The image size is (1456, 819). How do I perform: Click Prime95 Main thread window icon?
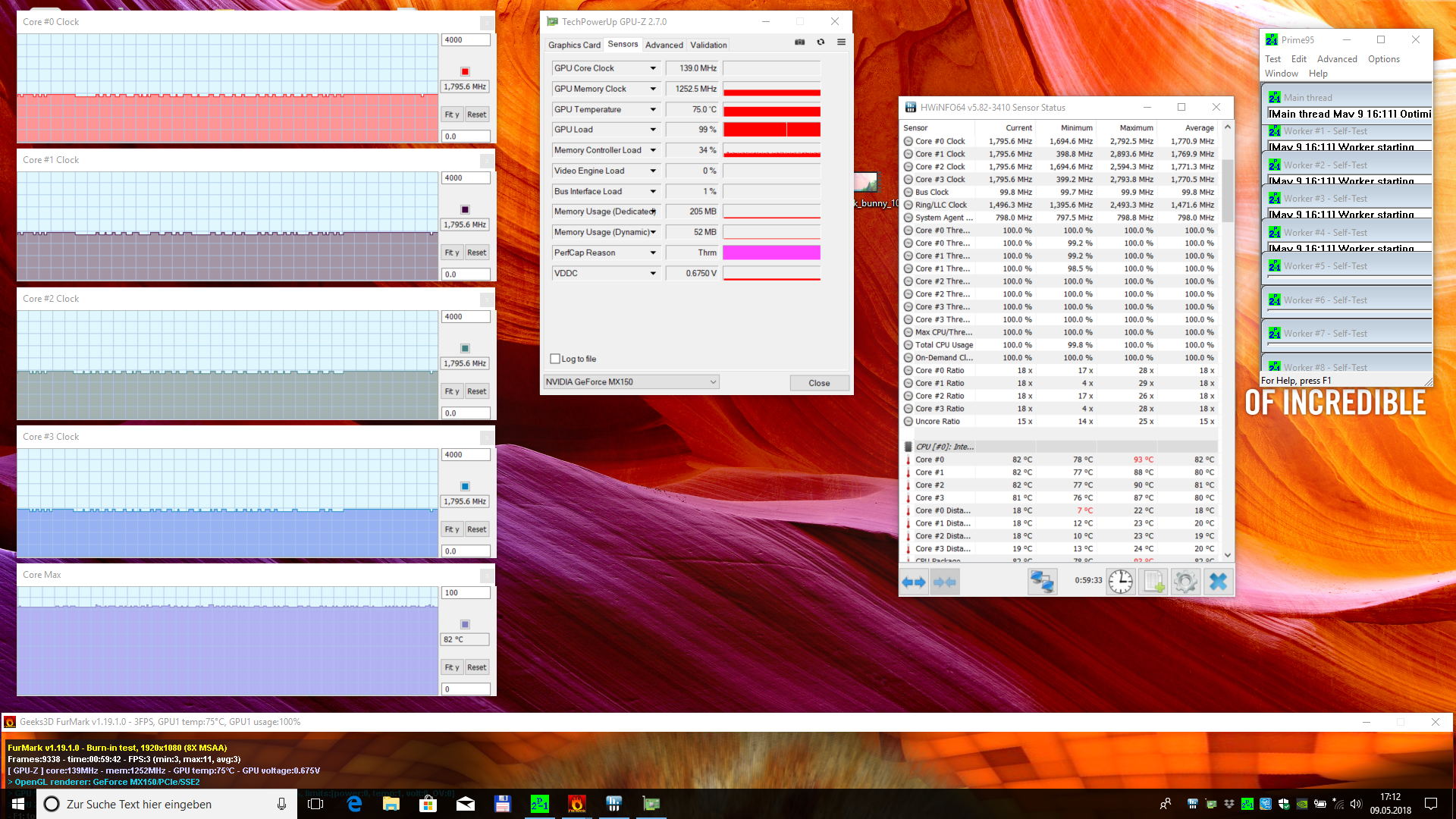[x=1275, y=97]
